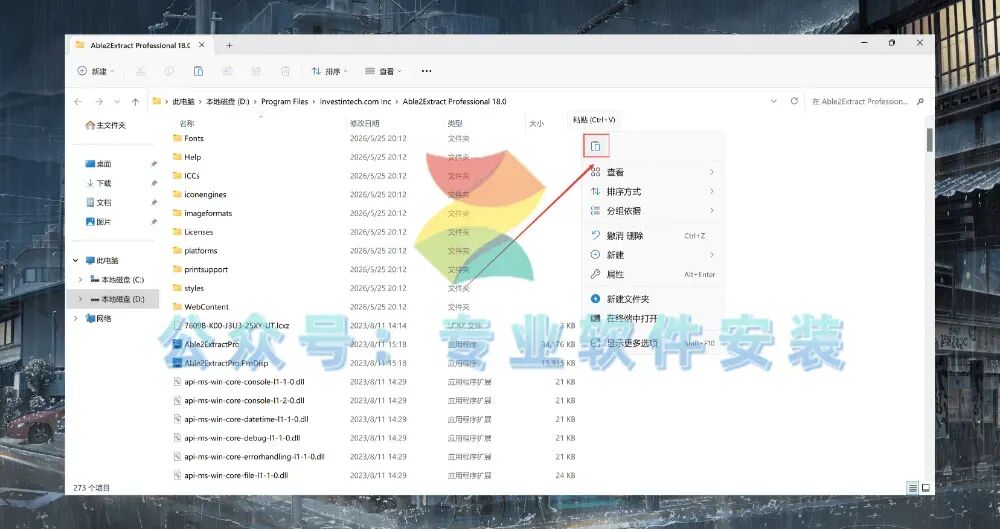Viewport: 1000px width, 529px height.
Task: Open Pictures in quick access
Action: click(99, 221)
